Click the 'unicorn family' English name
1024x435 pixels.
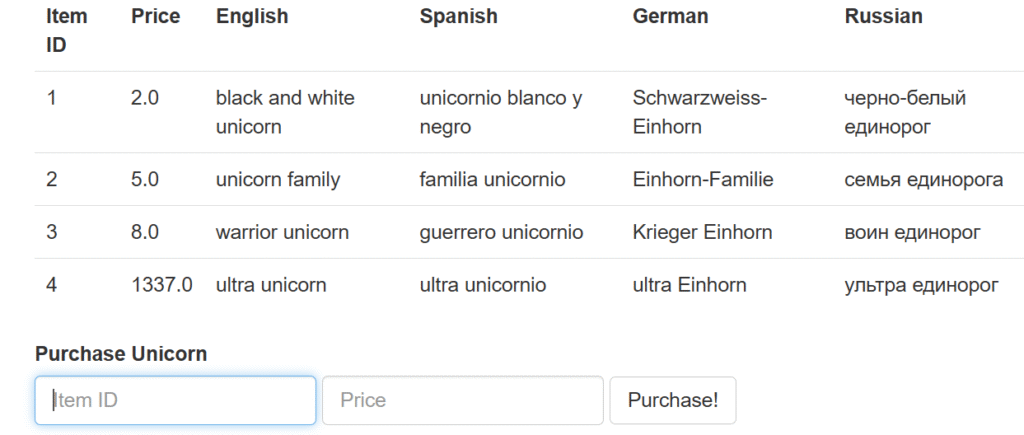(x=278, y=180)
